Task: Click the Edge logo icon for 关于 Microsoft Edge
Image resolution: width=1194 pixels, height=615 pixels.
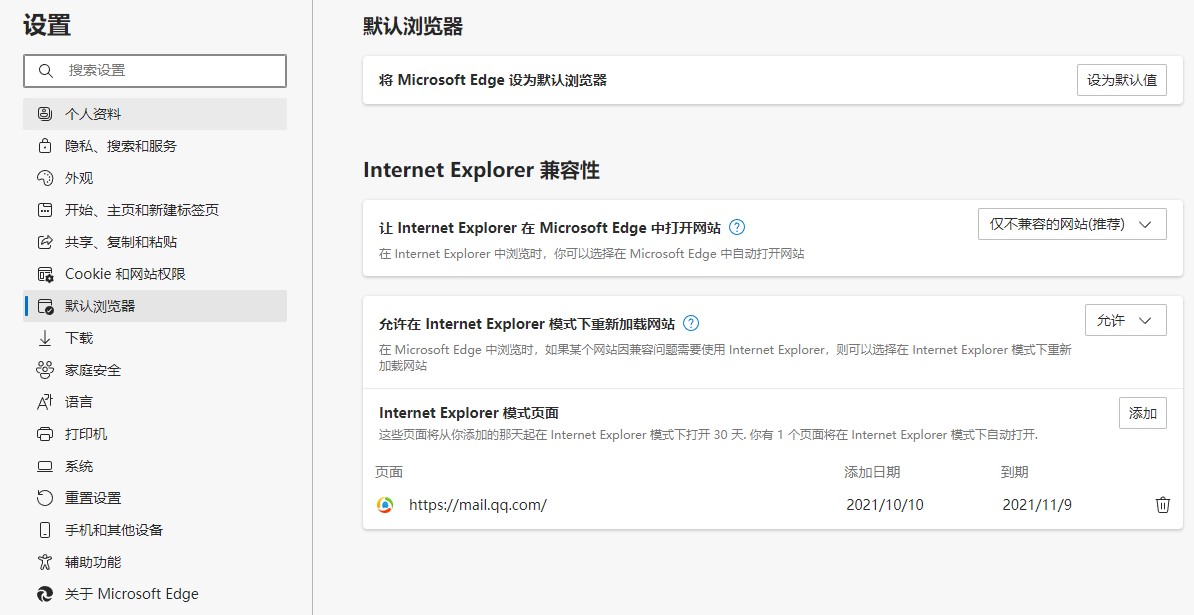Action: tap(45, 594)
